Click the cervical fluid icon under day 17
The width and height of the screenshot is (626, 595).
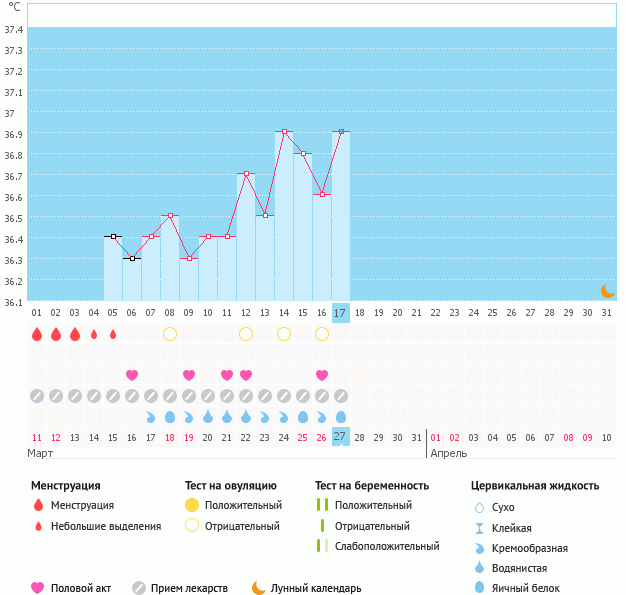(341, 417)
